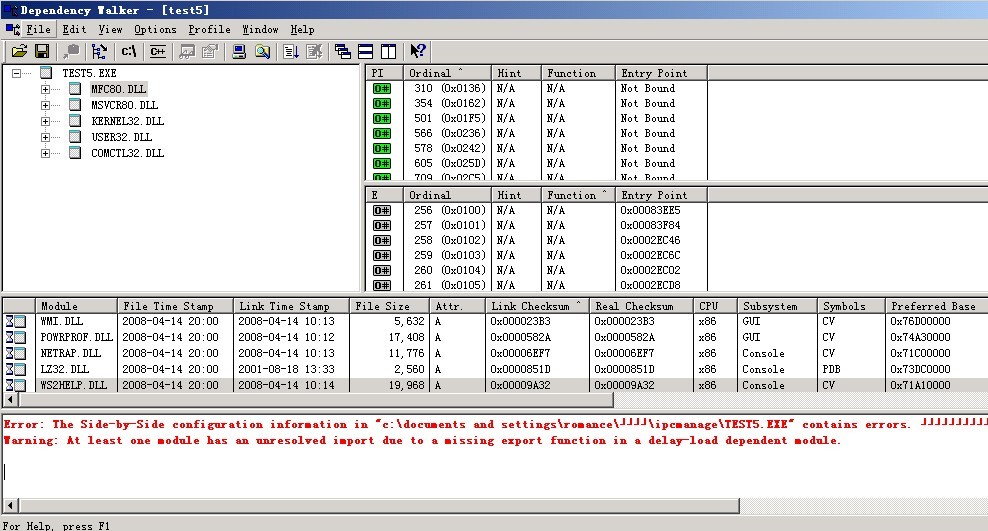Click the context Help arrow icon
Image resolution: width=988 pixels, height=531 pixels.
click(x=418, y=51)
